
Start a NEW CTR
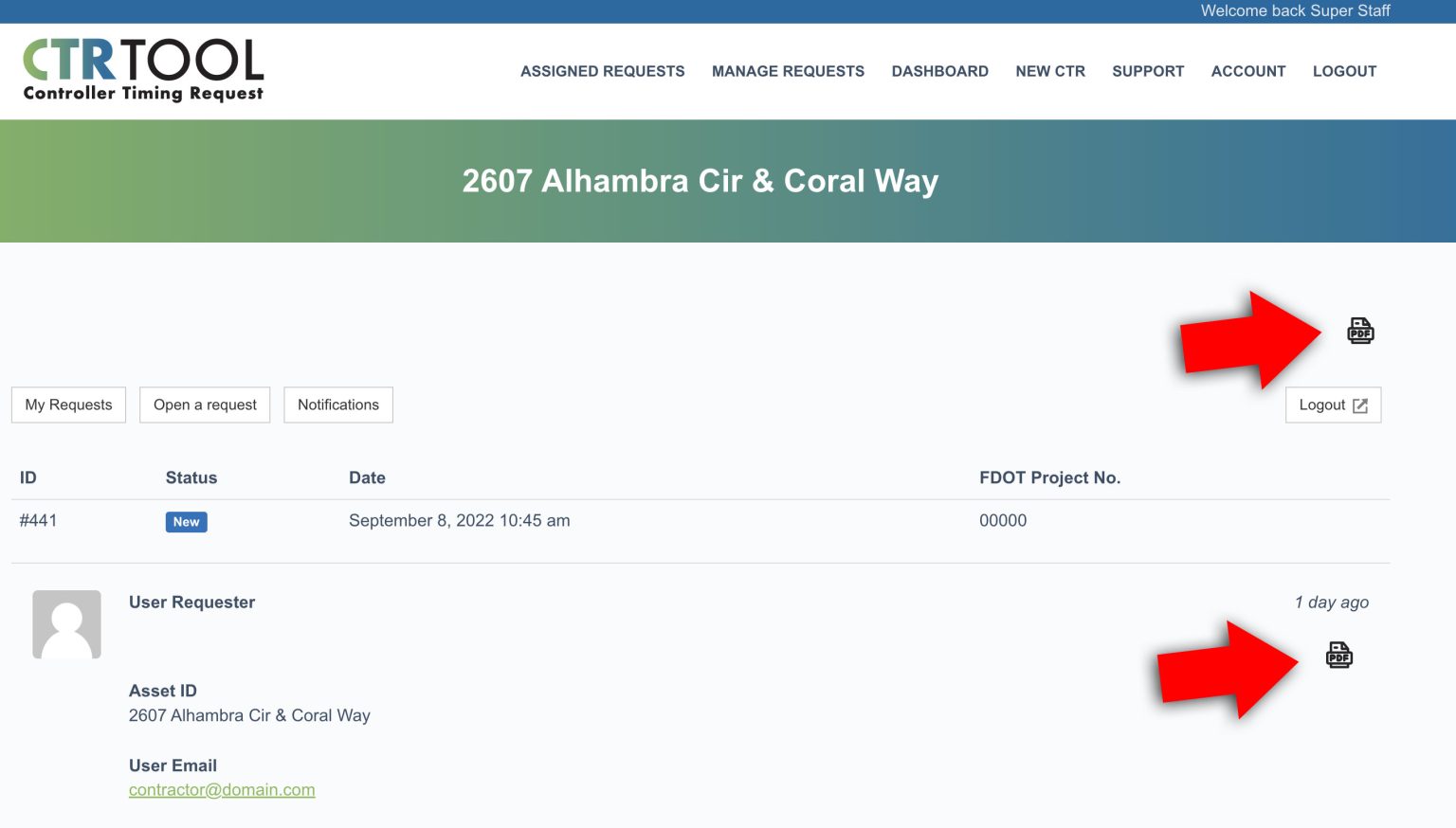1049,71
